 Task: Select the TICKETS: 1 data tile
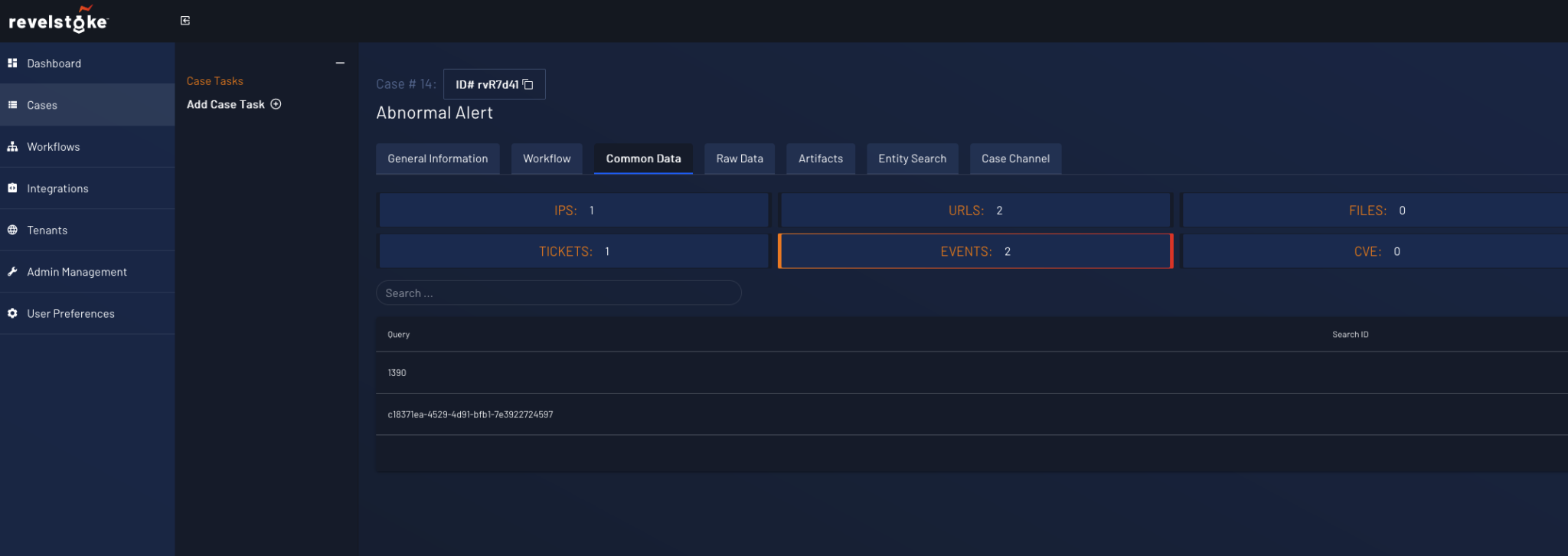pos(573,252)
